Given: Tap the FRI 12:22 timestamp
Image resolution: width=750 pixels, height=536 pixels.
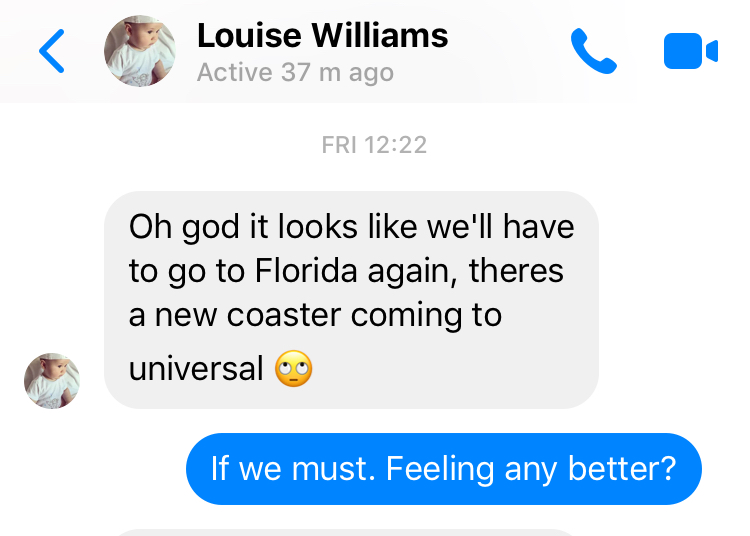Looking at the screenshot, I should 374,145.
